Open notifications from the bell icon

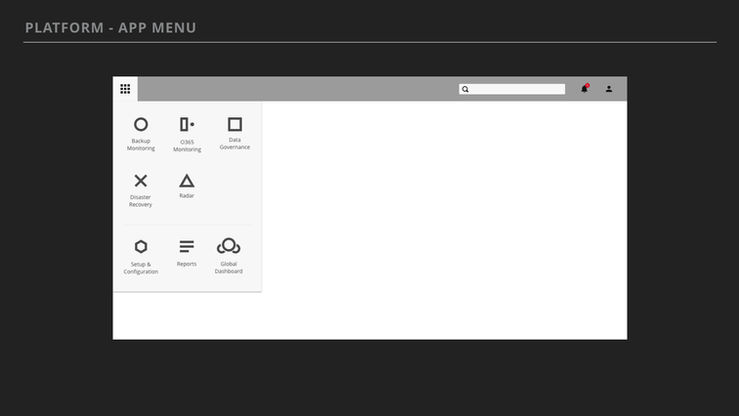(584, 88)
